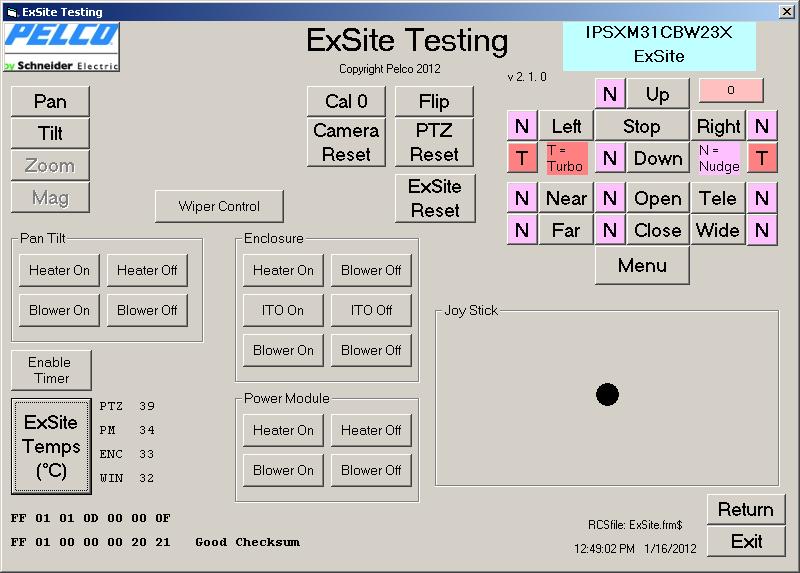Click the nudge N left of Left
800x573 pixels.
point(522,126)
